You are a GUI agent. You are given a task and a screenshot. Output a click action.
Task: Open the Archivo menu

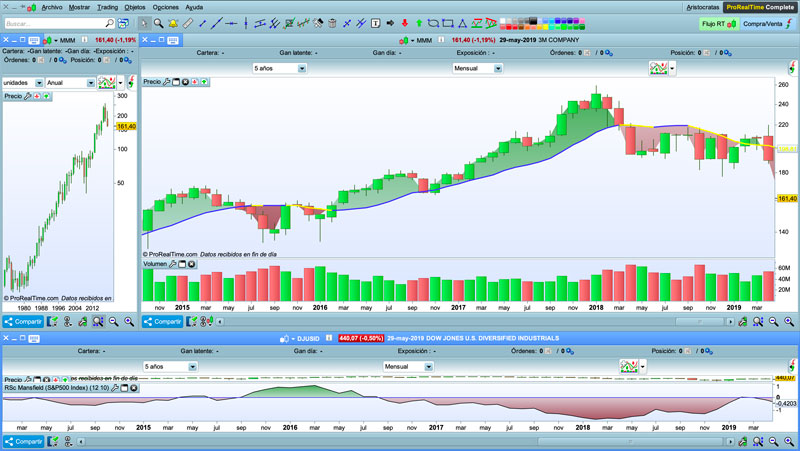pyautogui.click(x=52, y=7)
